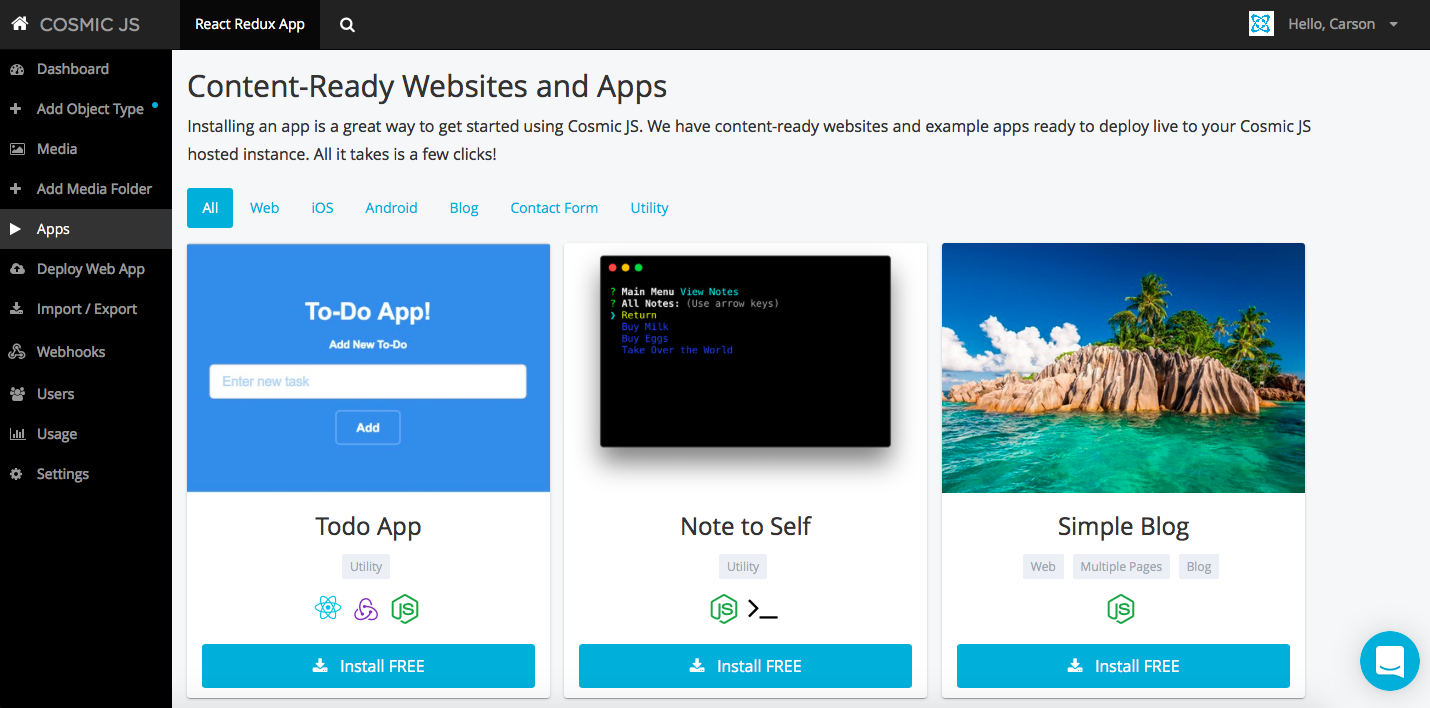
Task: Click the Media image icon in the sidebar
Action: click(17, 149)
